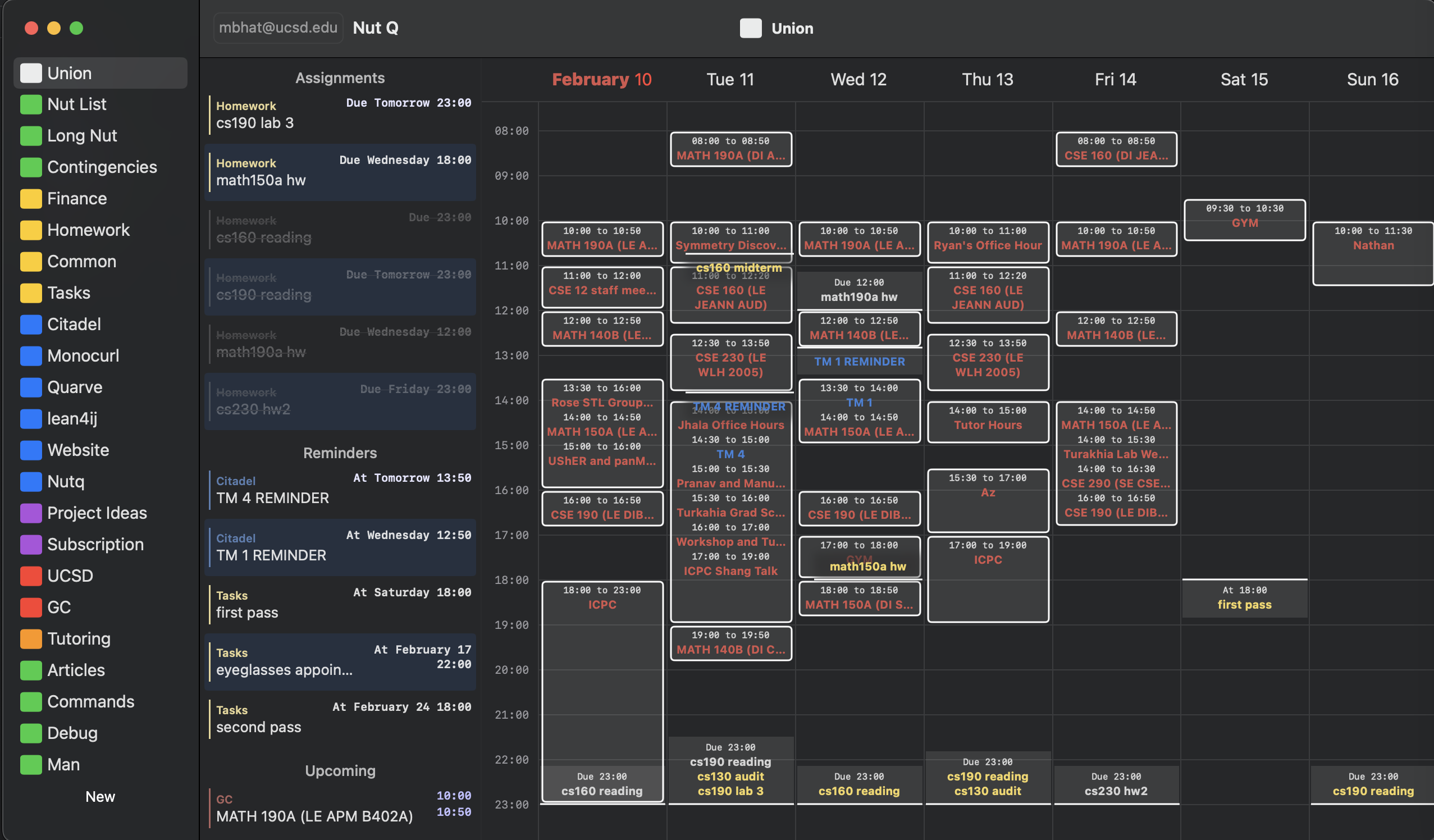Screen dimensions: 1434x840
Task: Open the second pass reminder
Action: 340,719
